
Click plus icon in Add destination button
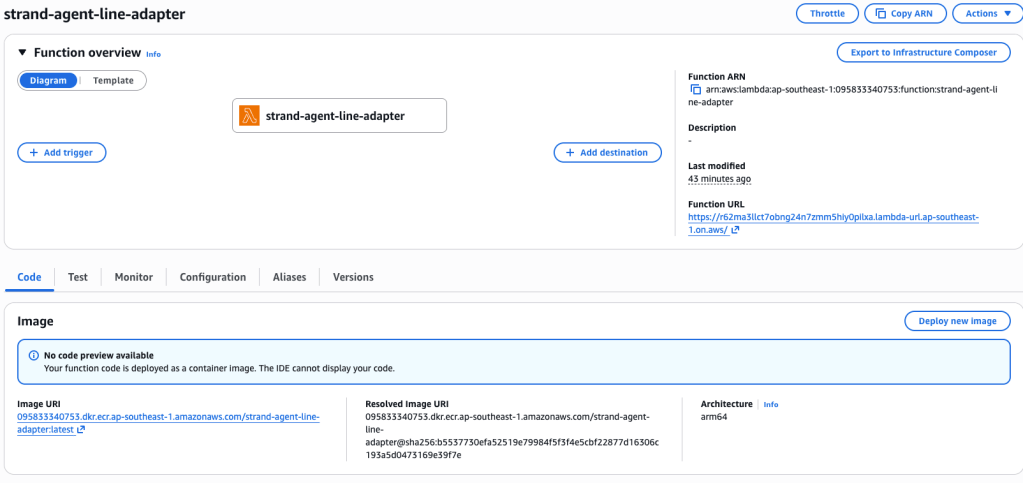(570, 152)
